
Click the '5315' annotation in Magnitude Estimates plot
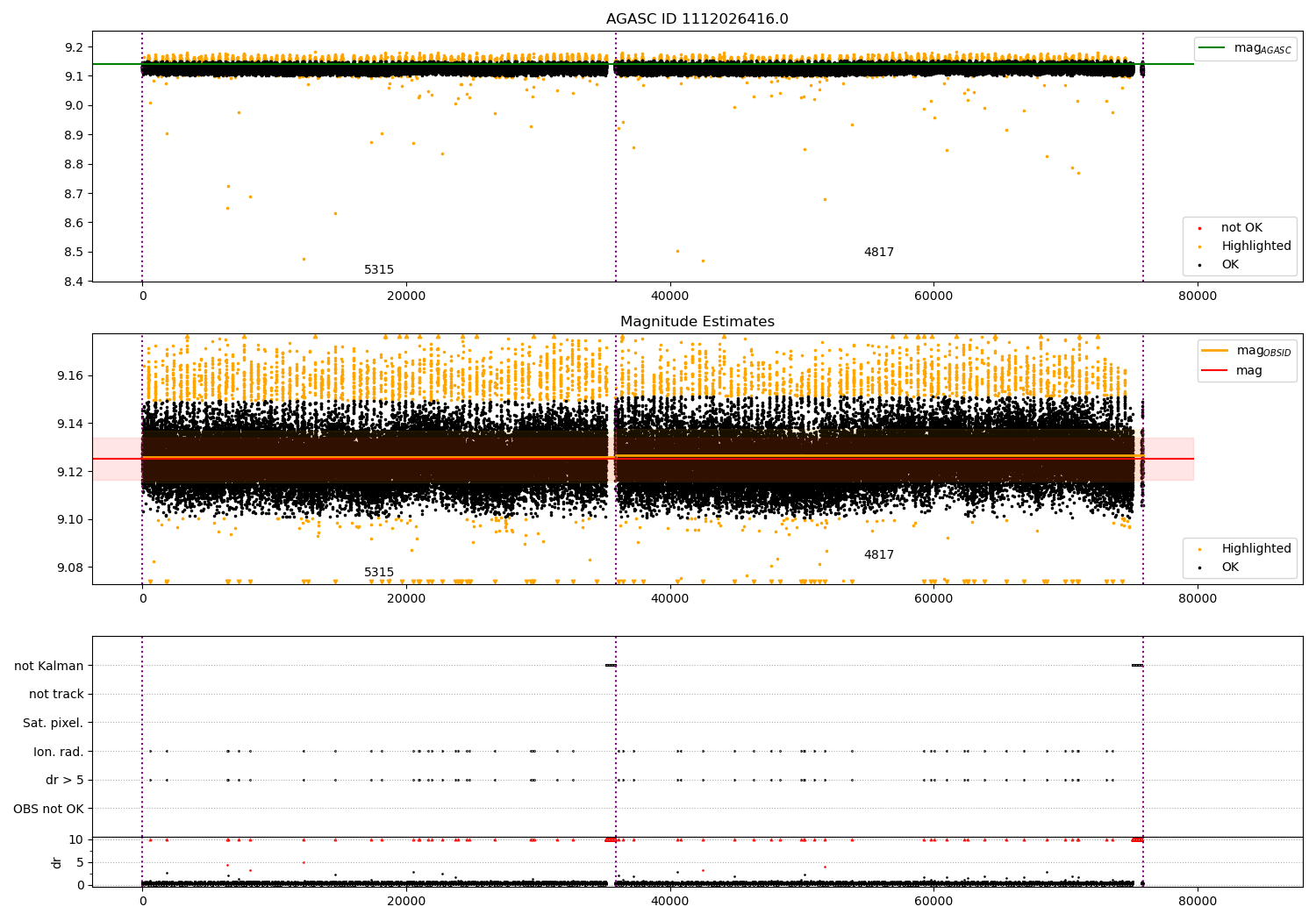click(379, 573)
